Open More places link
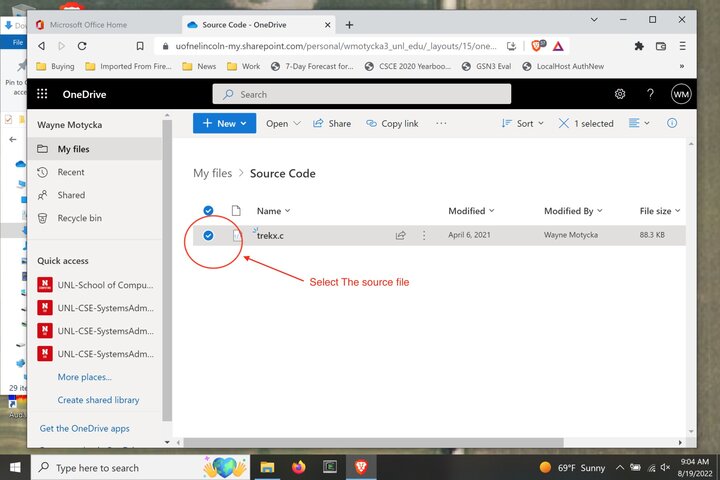This screenshot has height=480, width=720. [x=84, y=377]
